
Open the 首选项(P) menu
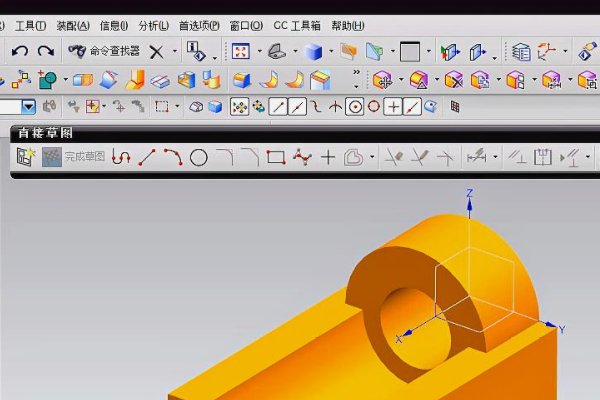coord(199,25)
